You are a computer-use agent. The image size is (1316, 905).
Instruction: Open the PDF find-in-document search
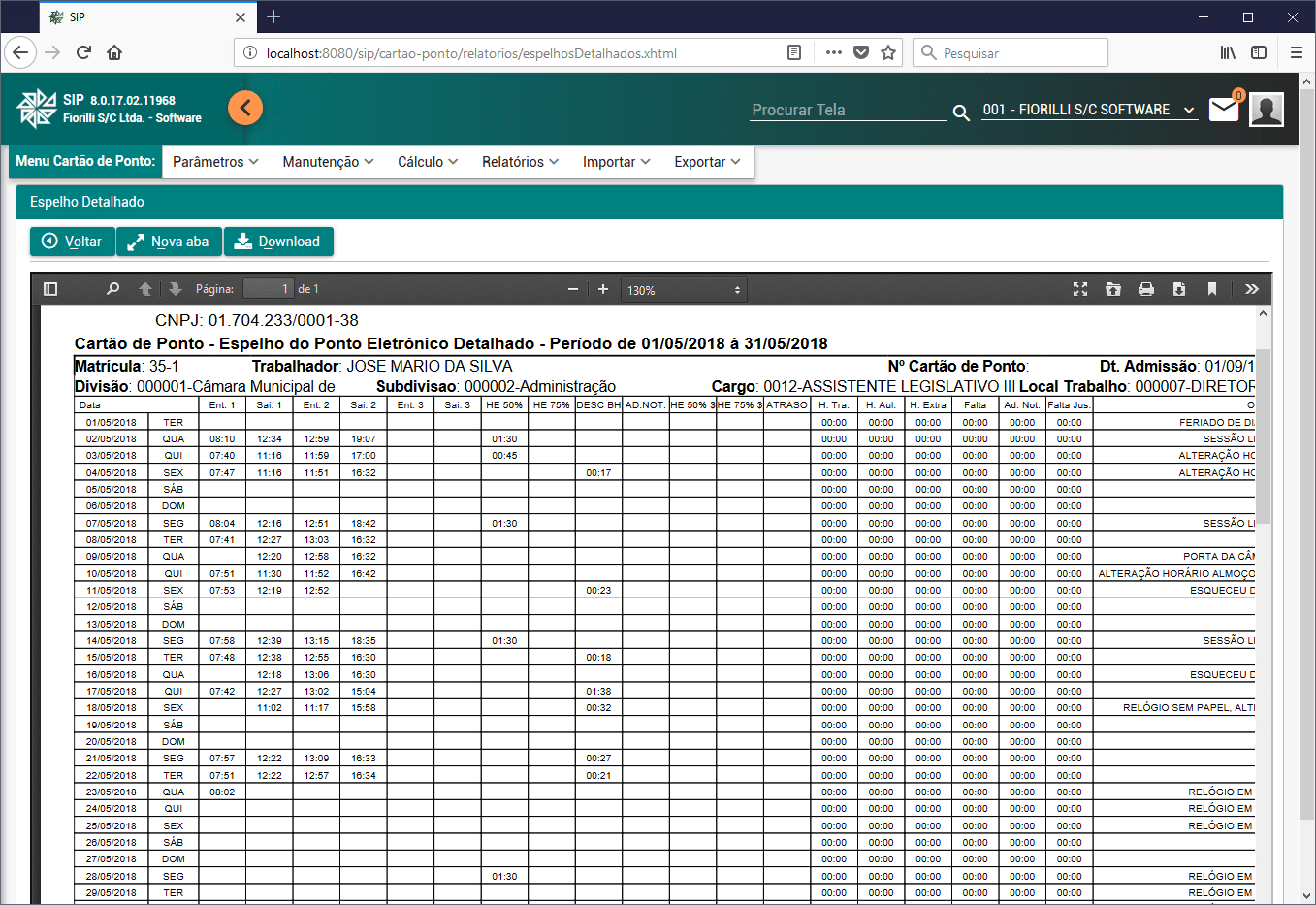pos(112,289)
